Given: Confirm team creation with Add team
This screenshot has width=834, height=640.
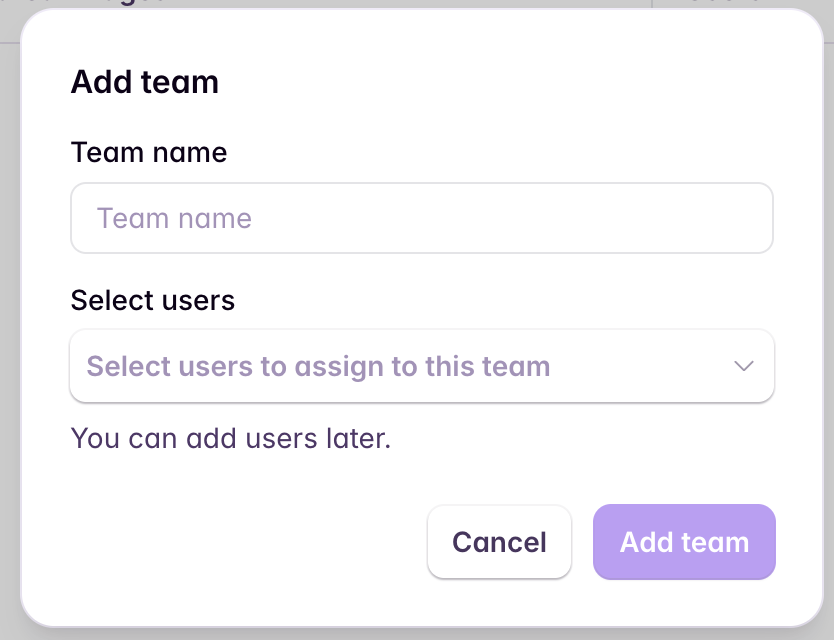Looking at the screenshot, I should click(684, 541).
